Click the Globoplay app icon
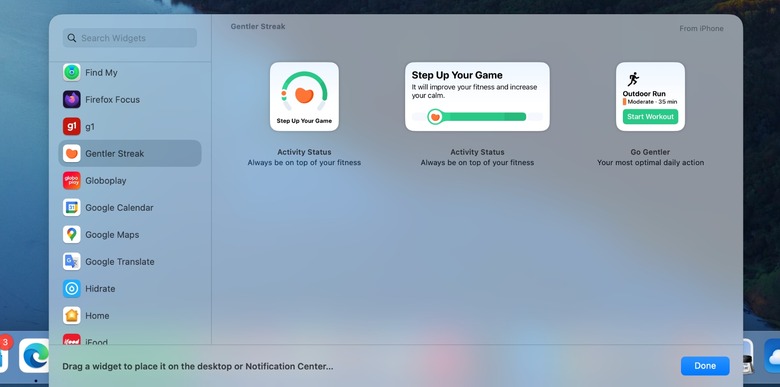Image resolution: width=780 pixels, height=387 pixels. click(x=72, y=181)
